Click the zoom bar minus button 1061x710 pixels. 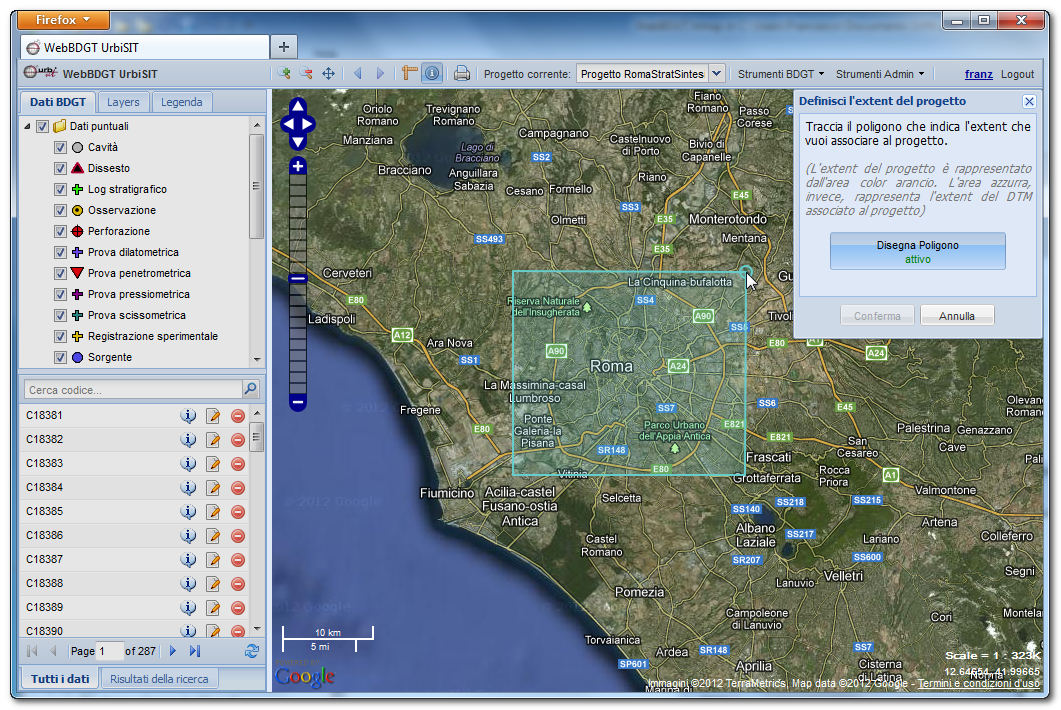298,402
